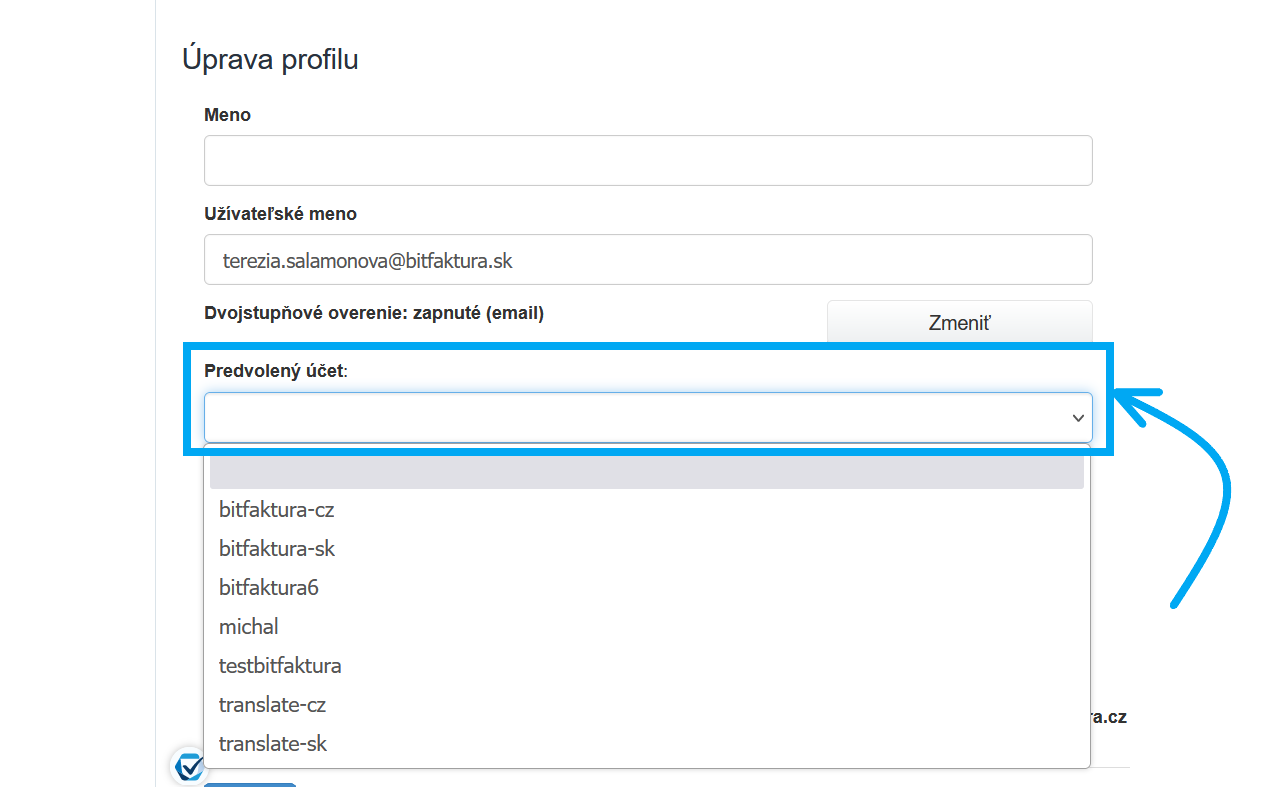Click the Užívateľské meno email field
Image resolution: width=1284 pixels, height=787 pixels.
(648, 260)
